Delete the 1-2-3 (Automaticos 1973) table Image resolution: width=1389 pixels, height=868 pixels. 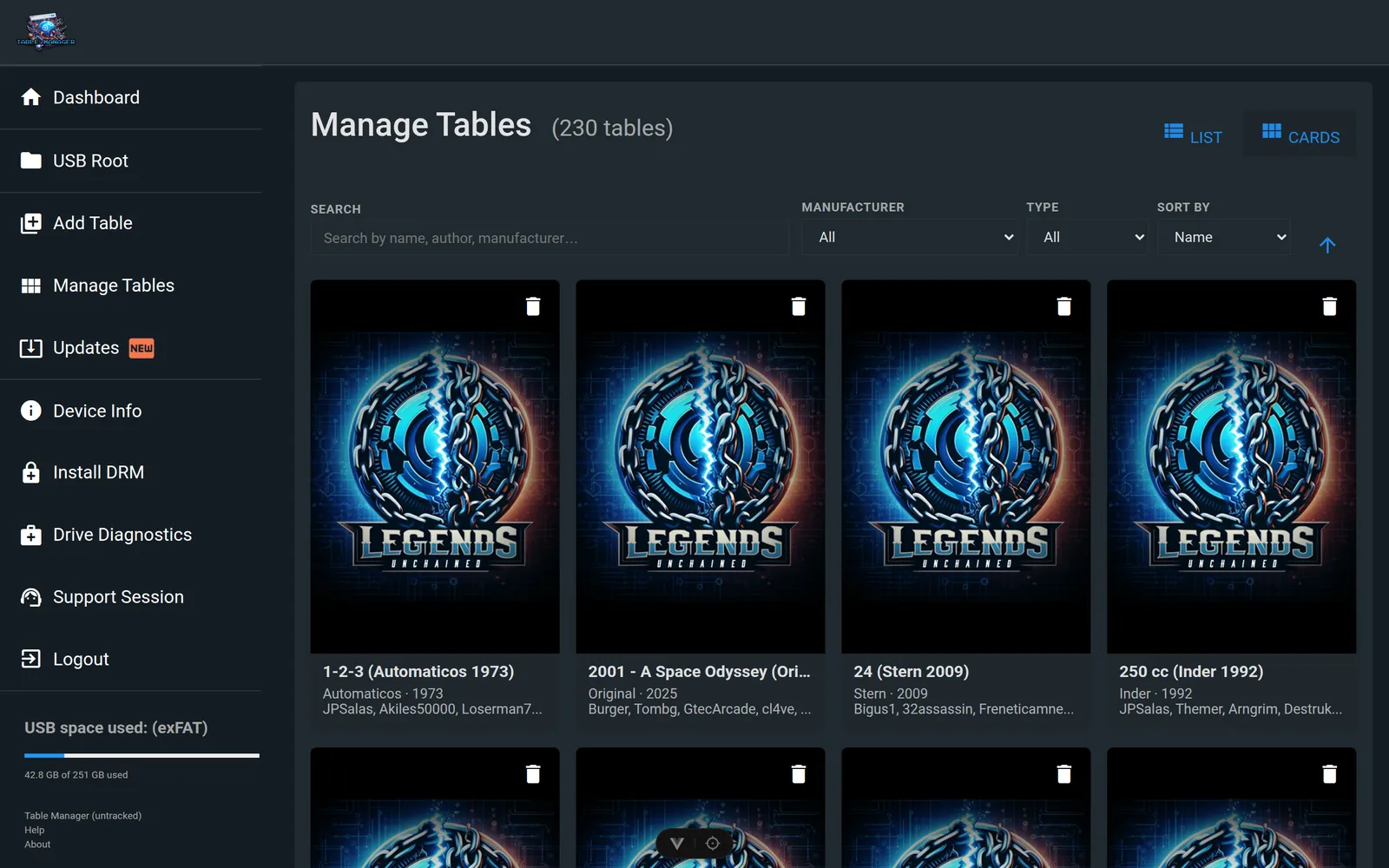click(x=533, y=306)
